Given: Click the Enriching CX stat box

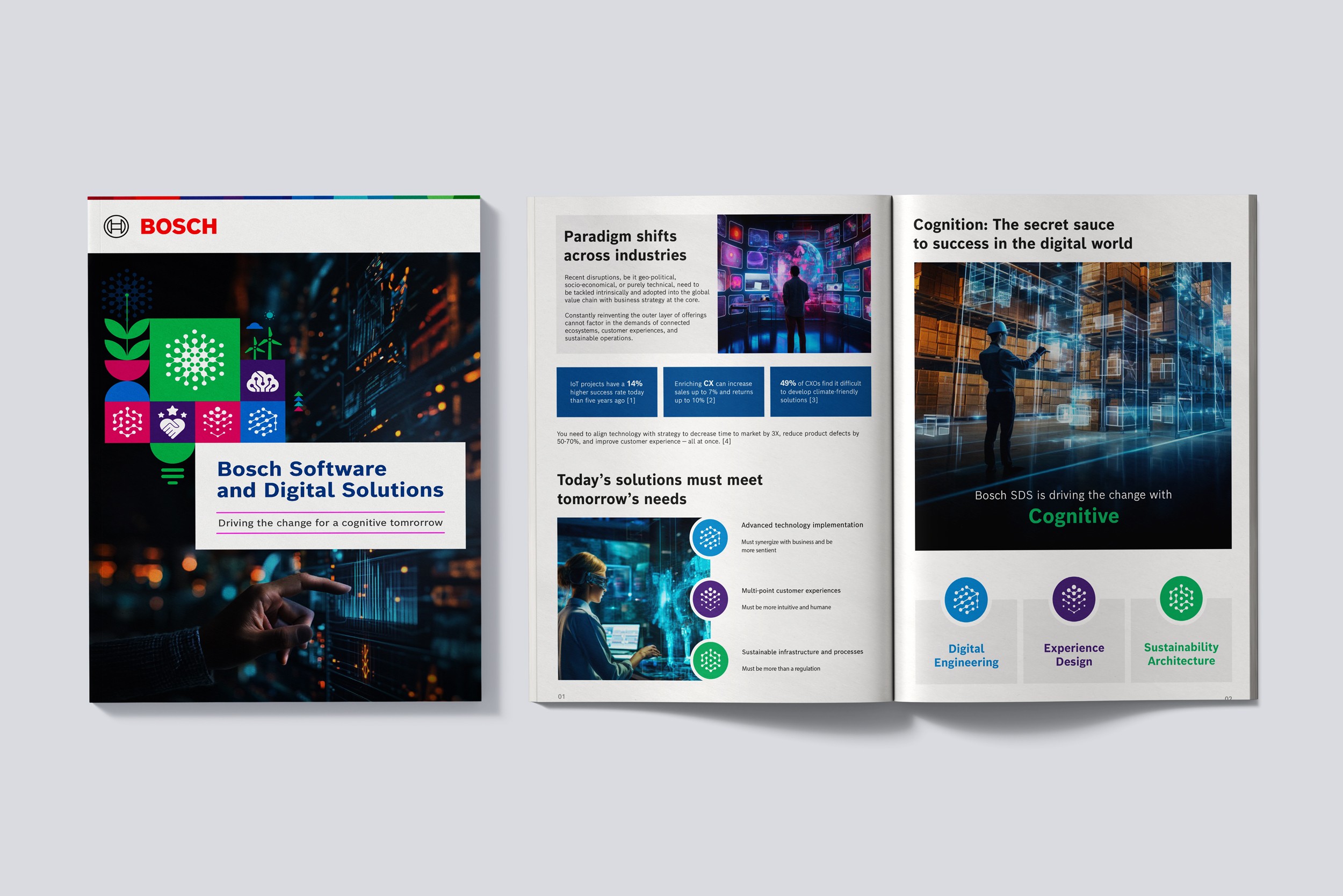Looking at the screenshot, I should pos(713,392).
